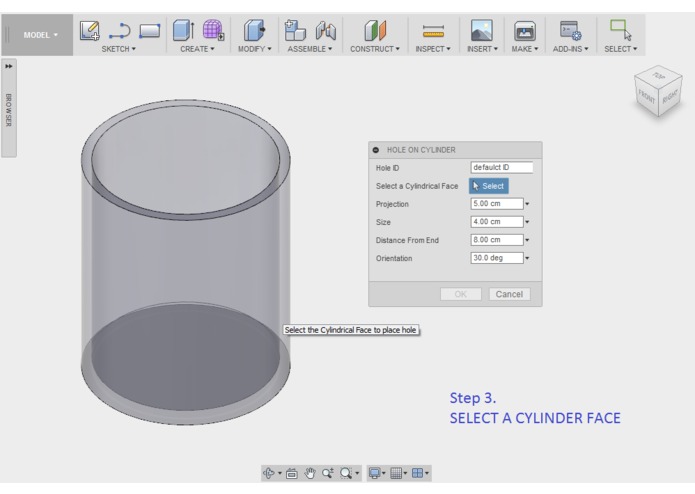Click the Create Sketch icon
This screenshot has height=494, width=695.
point(90,31)
